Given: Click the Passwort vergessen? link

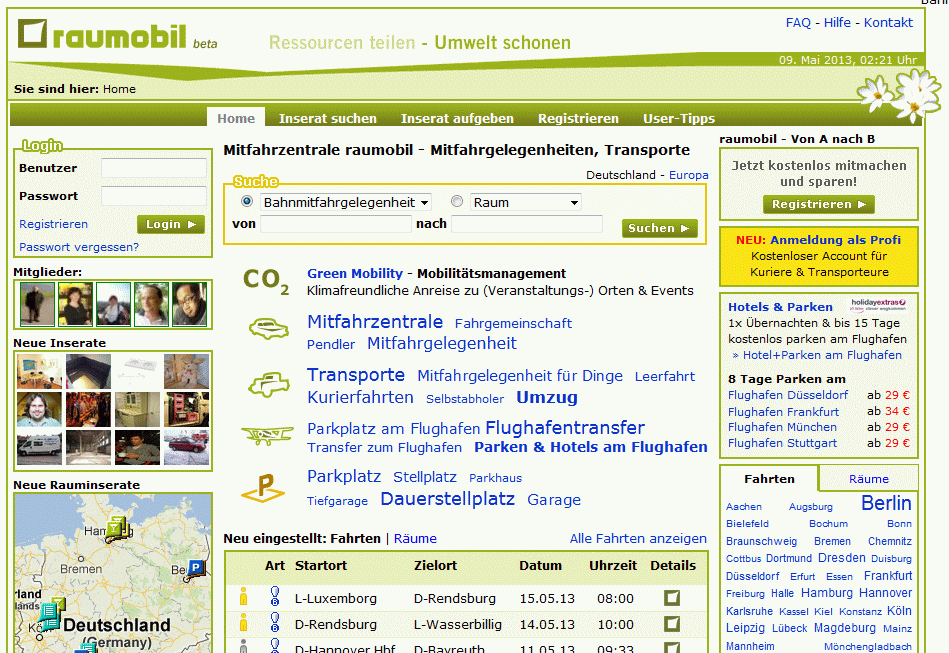Looking at the screenshot, I should pos(79,247).
